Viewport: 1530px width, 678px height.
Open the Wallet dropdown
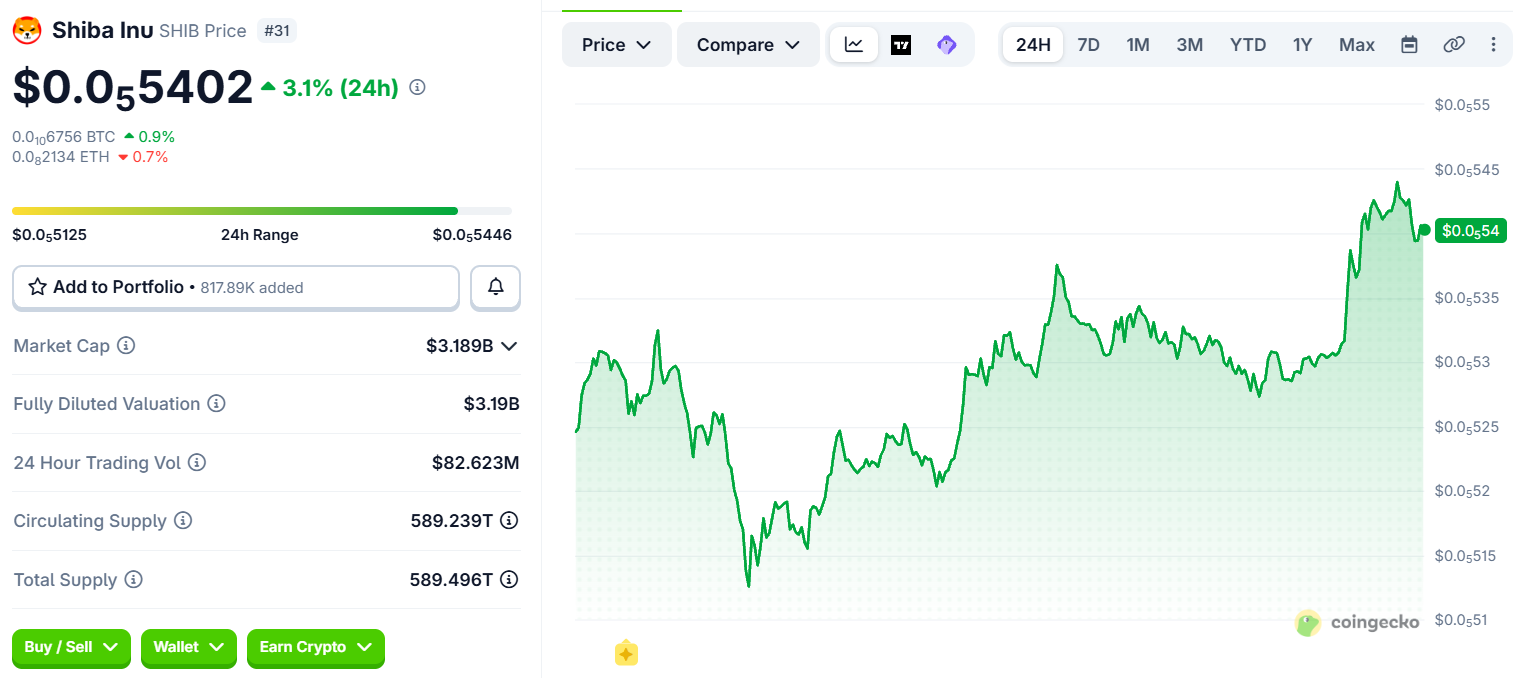[x=189, y=648]
